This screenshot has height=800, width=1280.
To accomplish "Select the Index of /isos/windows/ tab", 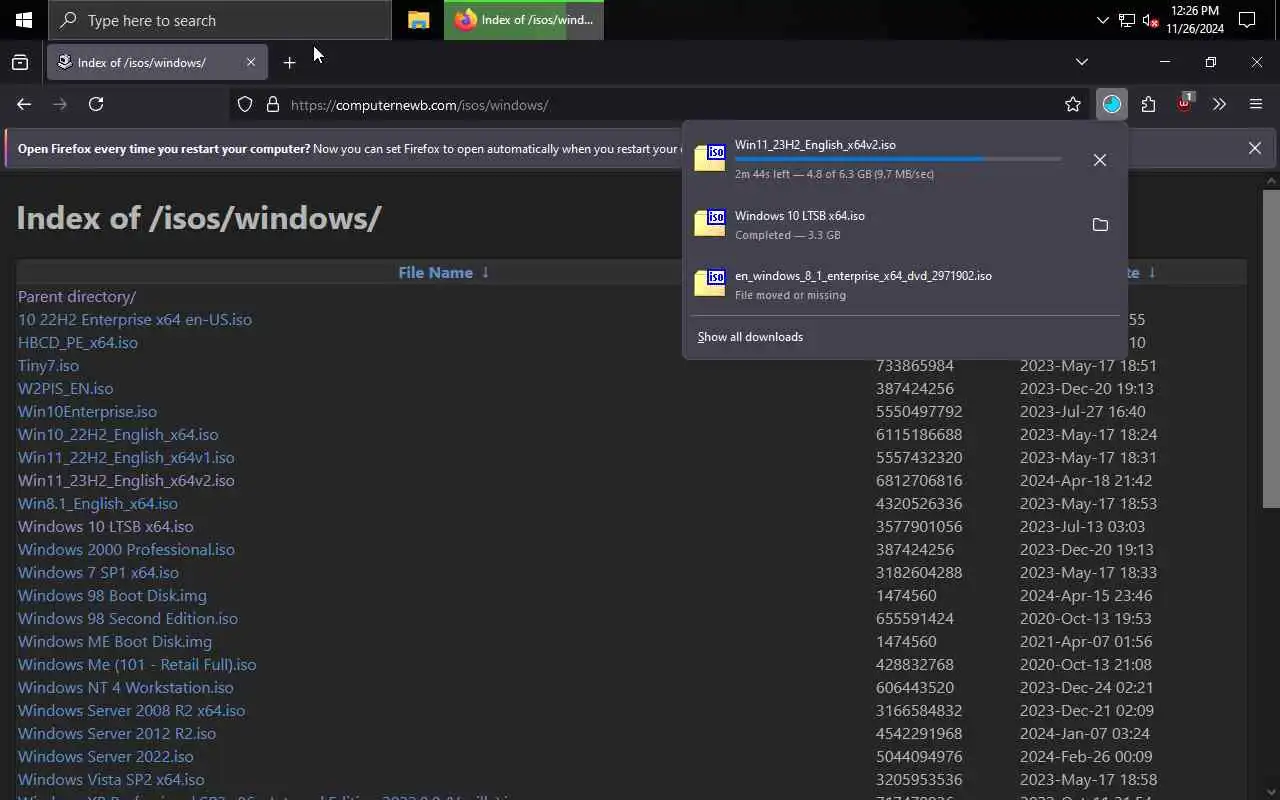I will coord(158,62).
